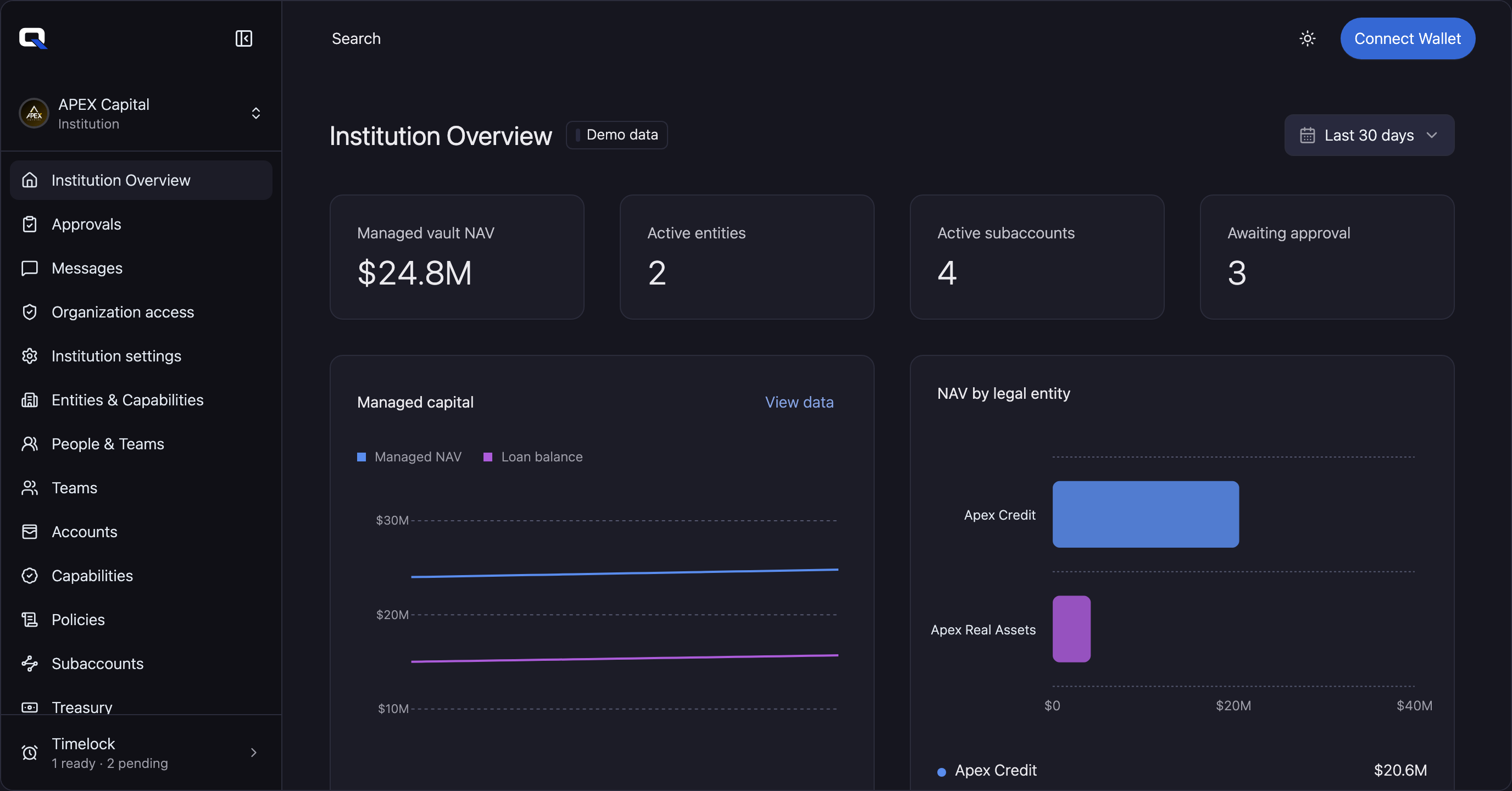Open Messages from the sidebar
This screenshot has height=791, width=1512.
click(141, 268)
